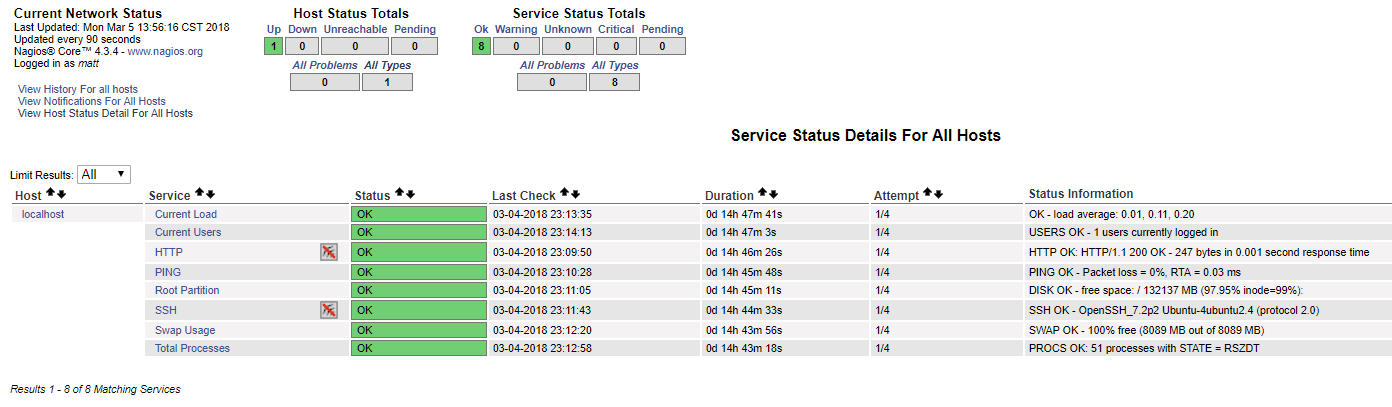Sort Attempt column descending with down arrow
1392x407 pixels.
coord(938,194)
